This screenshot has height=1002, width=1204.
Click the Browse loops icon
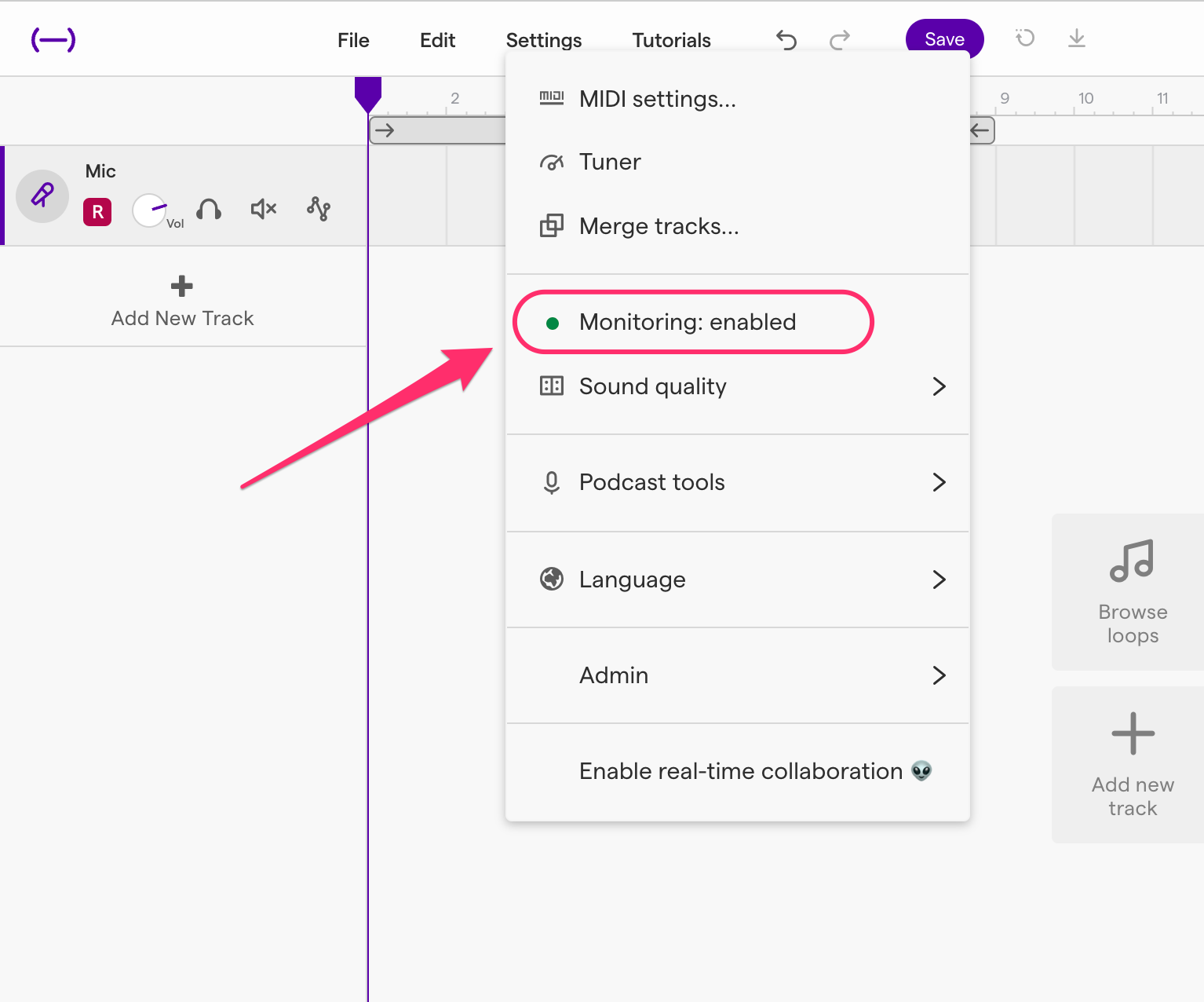[x=1132, y=561]
